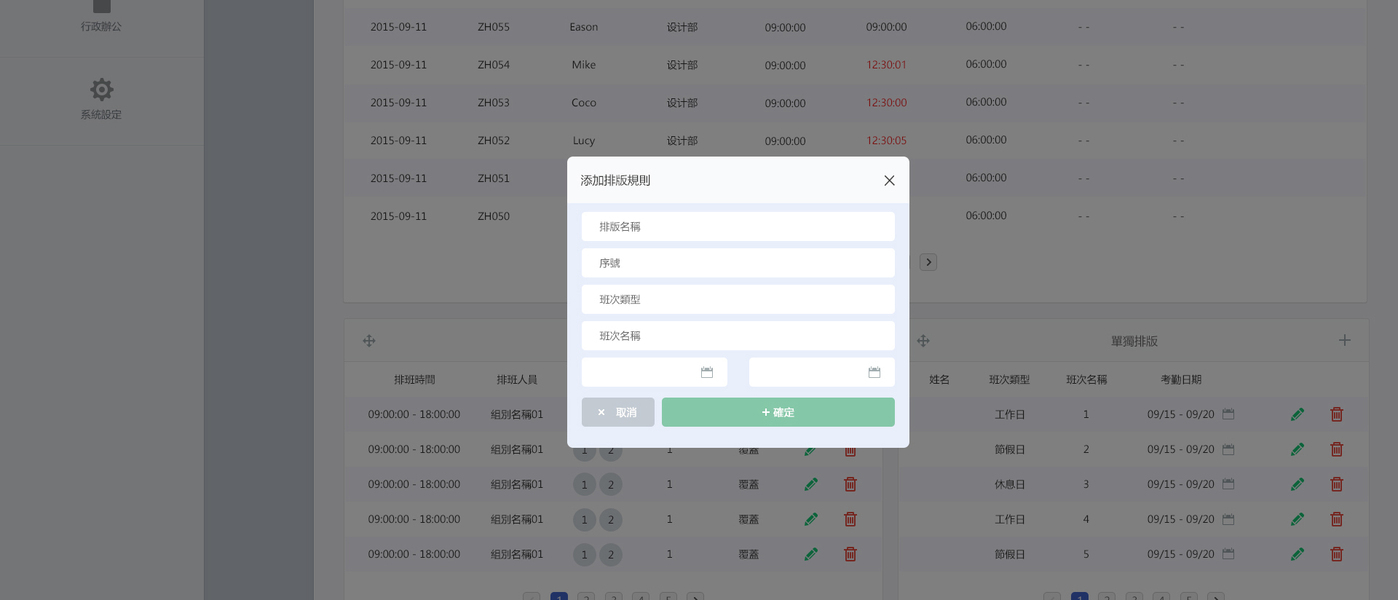1398x600 pixels.
Task: Click the 取消 cancel button
Action: click(x=618, y=412)
